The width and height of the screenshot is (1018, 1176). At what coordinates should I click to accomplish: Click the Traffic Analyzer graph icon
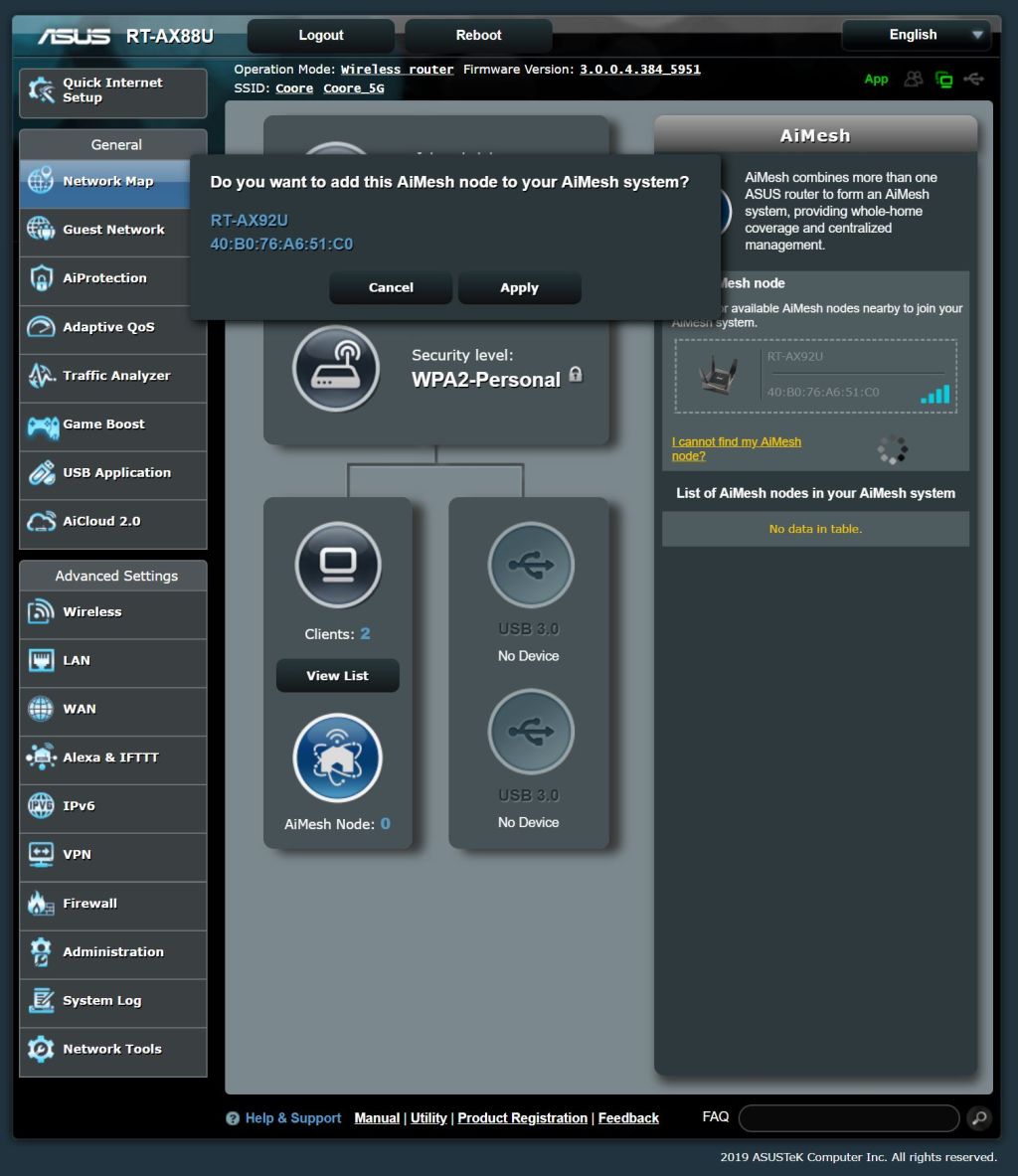pos(42,377)
